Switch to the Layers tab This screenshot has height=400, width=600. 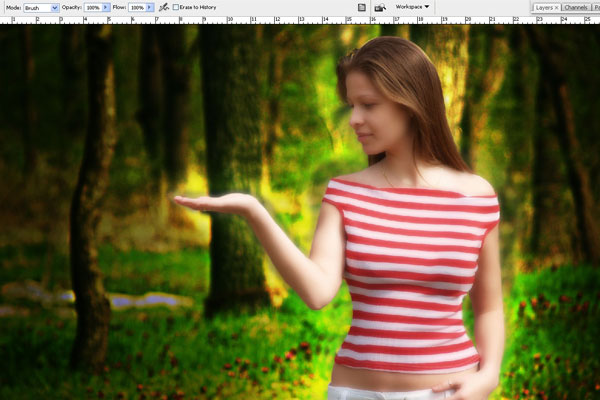click(543, 7)
